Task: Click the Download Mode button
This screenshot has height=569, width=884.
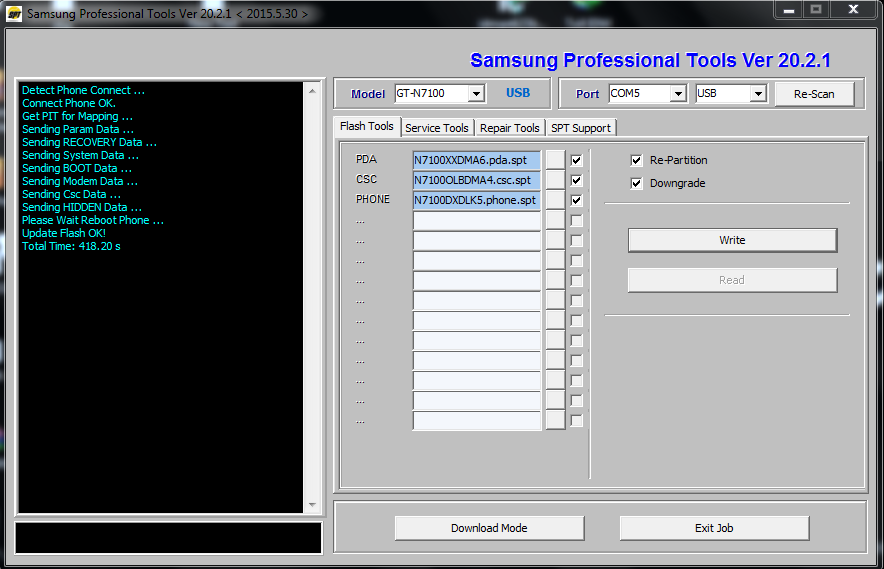Action: coord(489,528)
